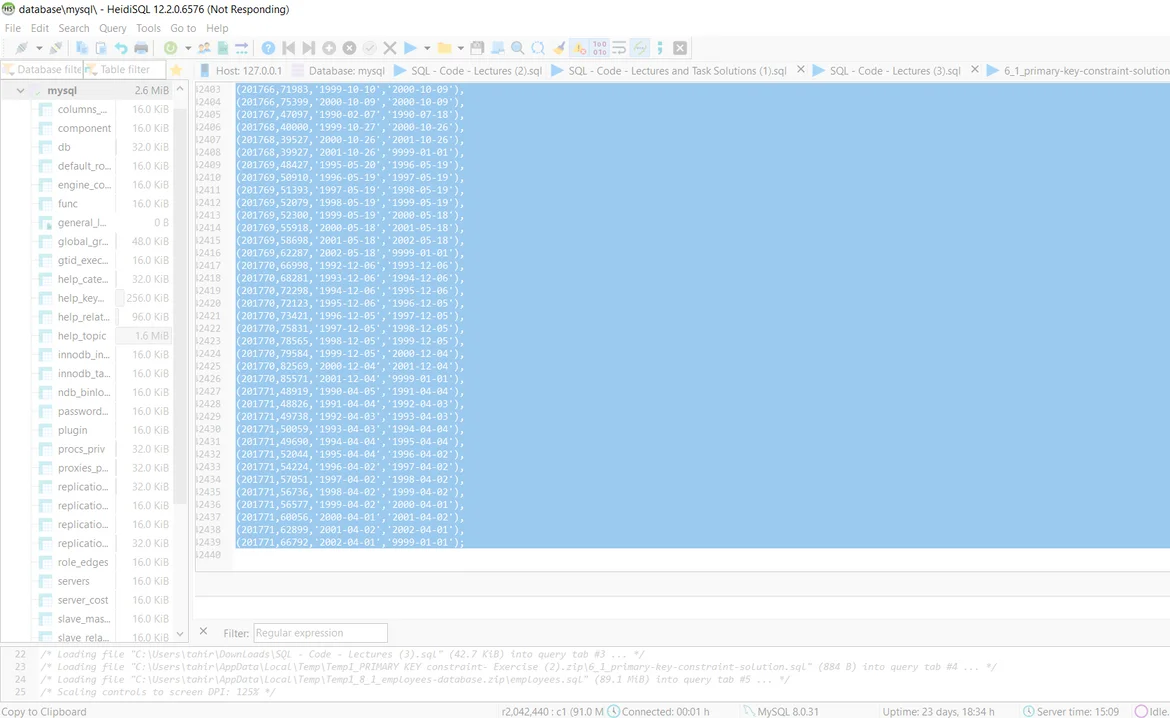Viewport: 1170px width, 718px height.
Task: Toggle the wrap long lines button
Action: [619, 48]
